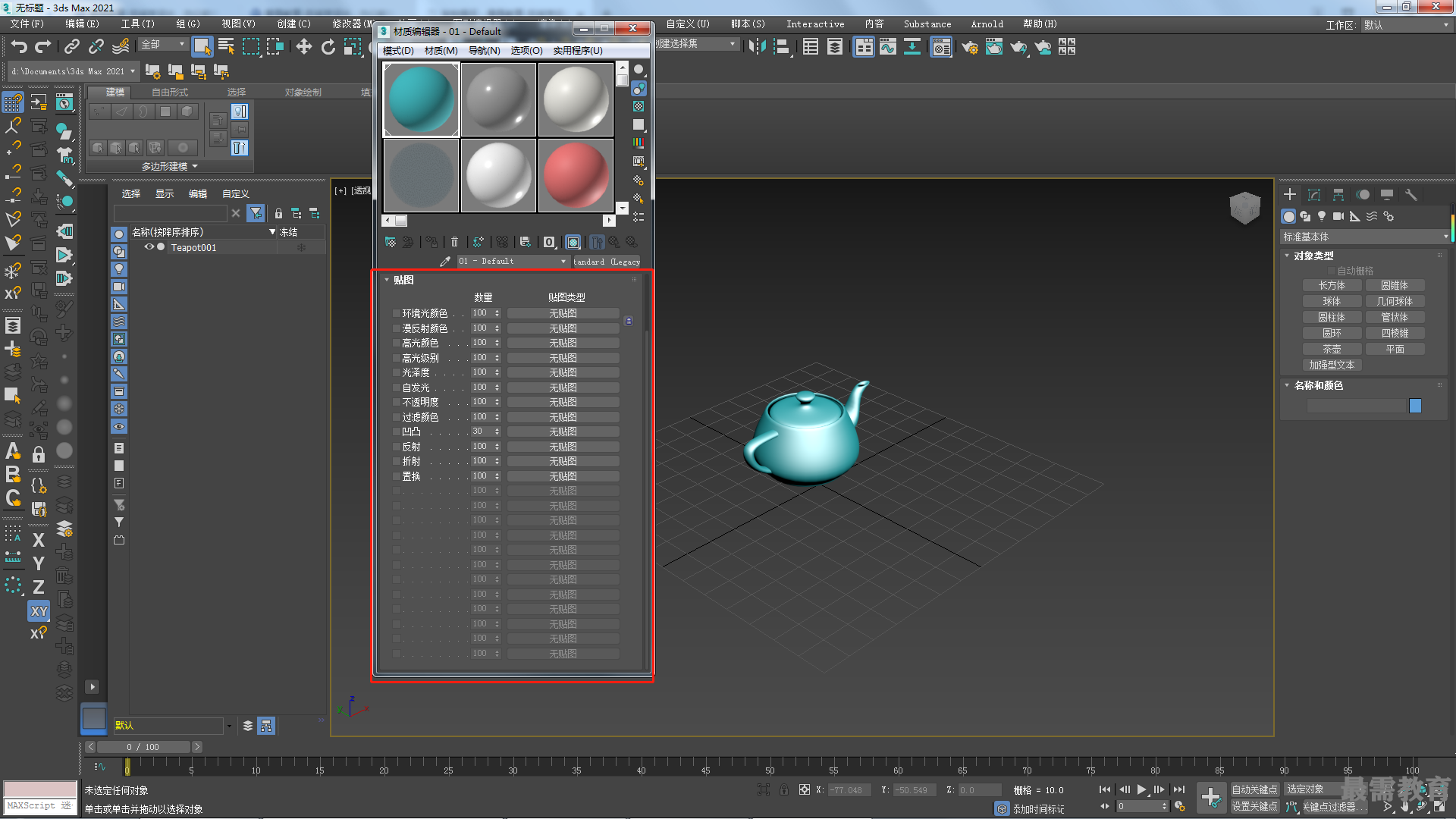The image size is (1456, 819).
Task: Enable the 环境光颜色 map checkbox
Action: (x=396, y=313)
